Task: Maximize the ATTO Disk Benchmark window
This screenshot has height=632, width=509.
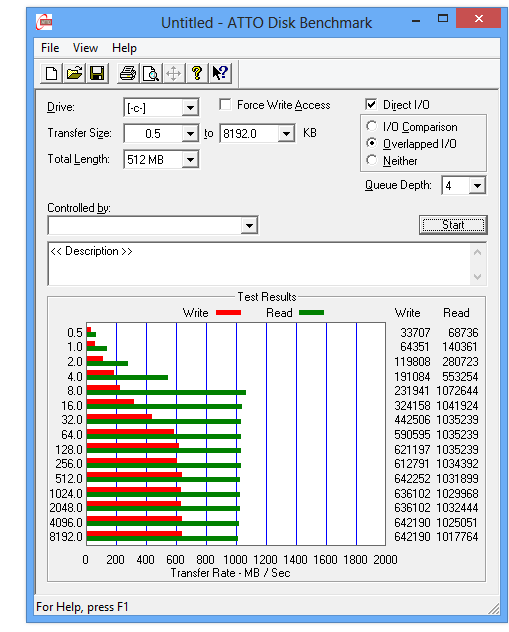Action: pyautogui.click(x=443, y=19)
